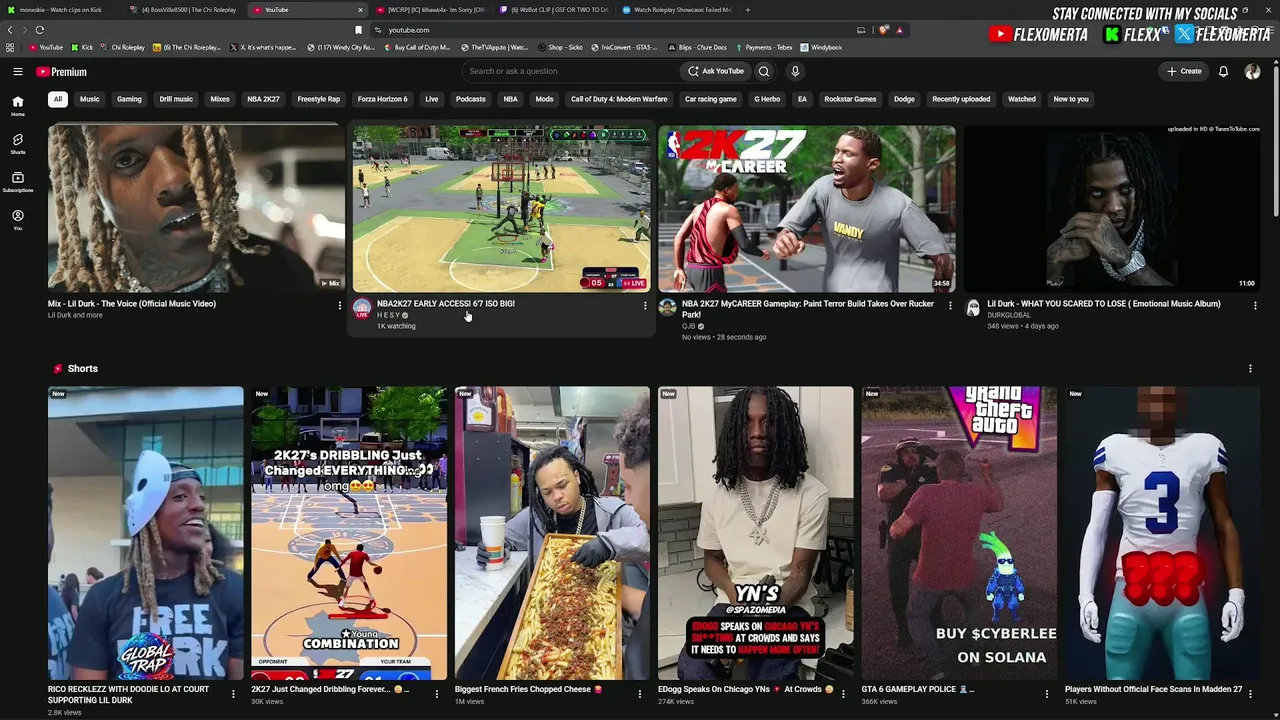Start voice search with the microphone icon
This screenshot has width=1280, height=720.
[795, 72]
